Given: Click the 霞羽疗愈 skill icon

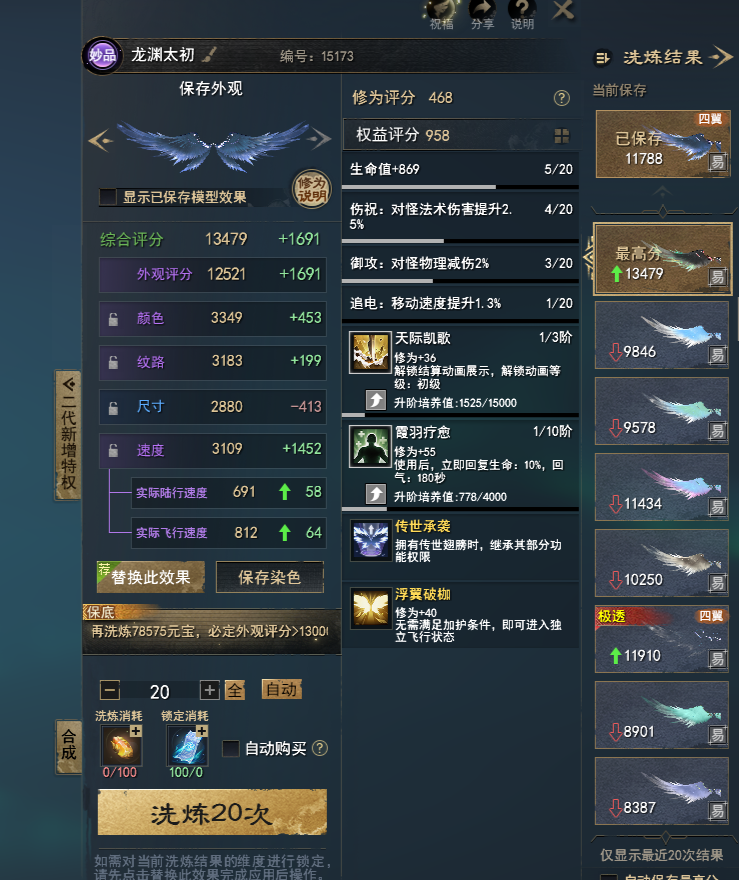Looking at the screenshot, I should [x=370, y=447].
